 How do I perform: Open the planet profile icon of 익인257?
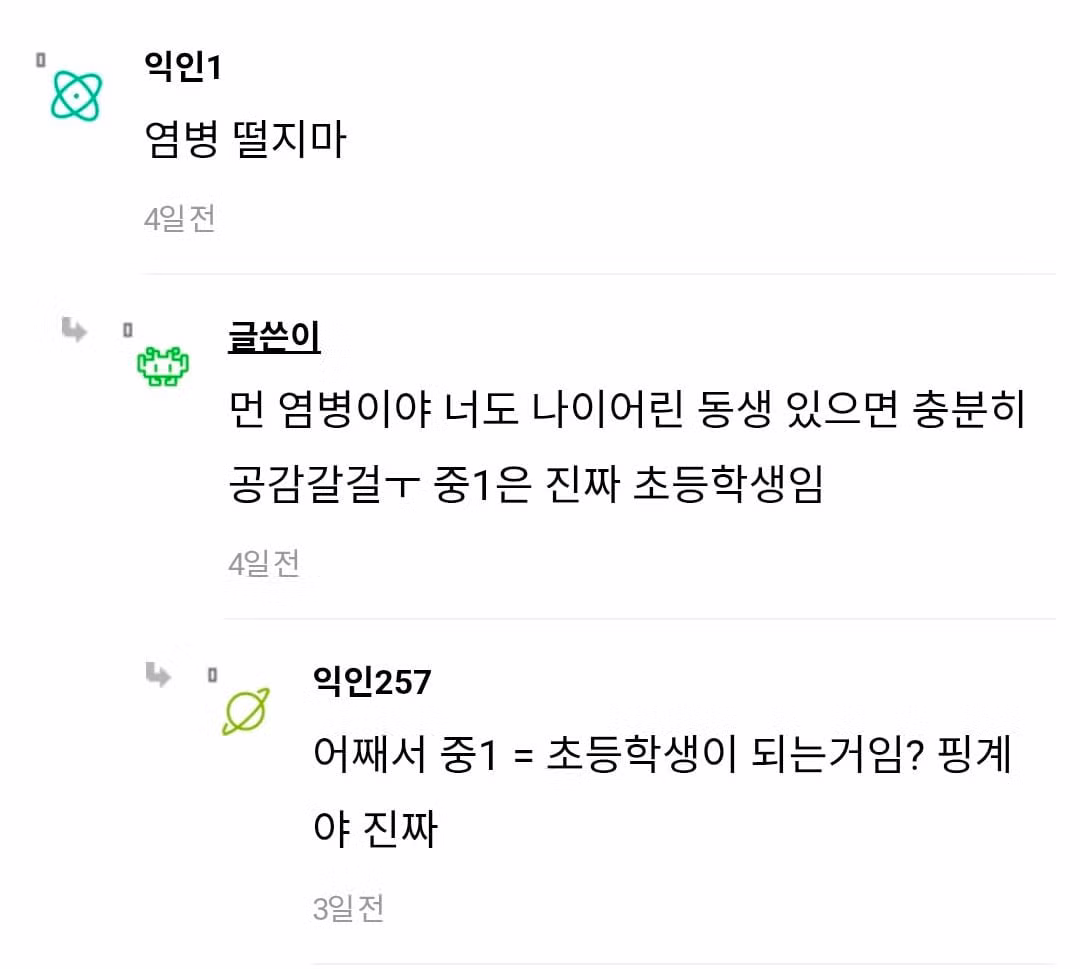click(x=245, y=711)
